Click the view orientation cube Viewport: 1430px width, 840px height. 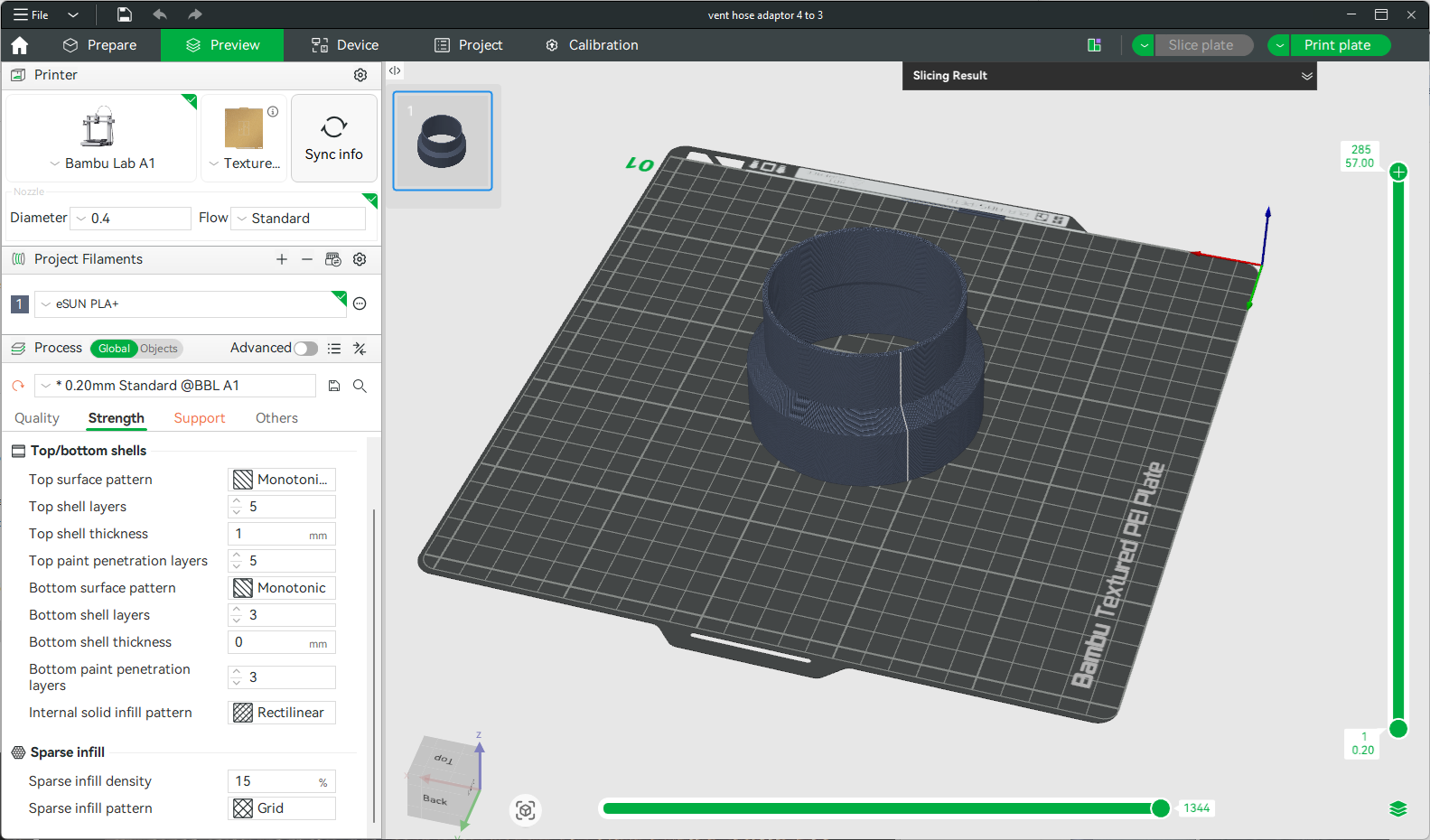tap(444, 780)
